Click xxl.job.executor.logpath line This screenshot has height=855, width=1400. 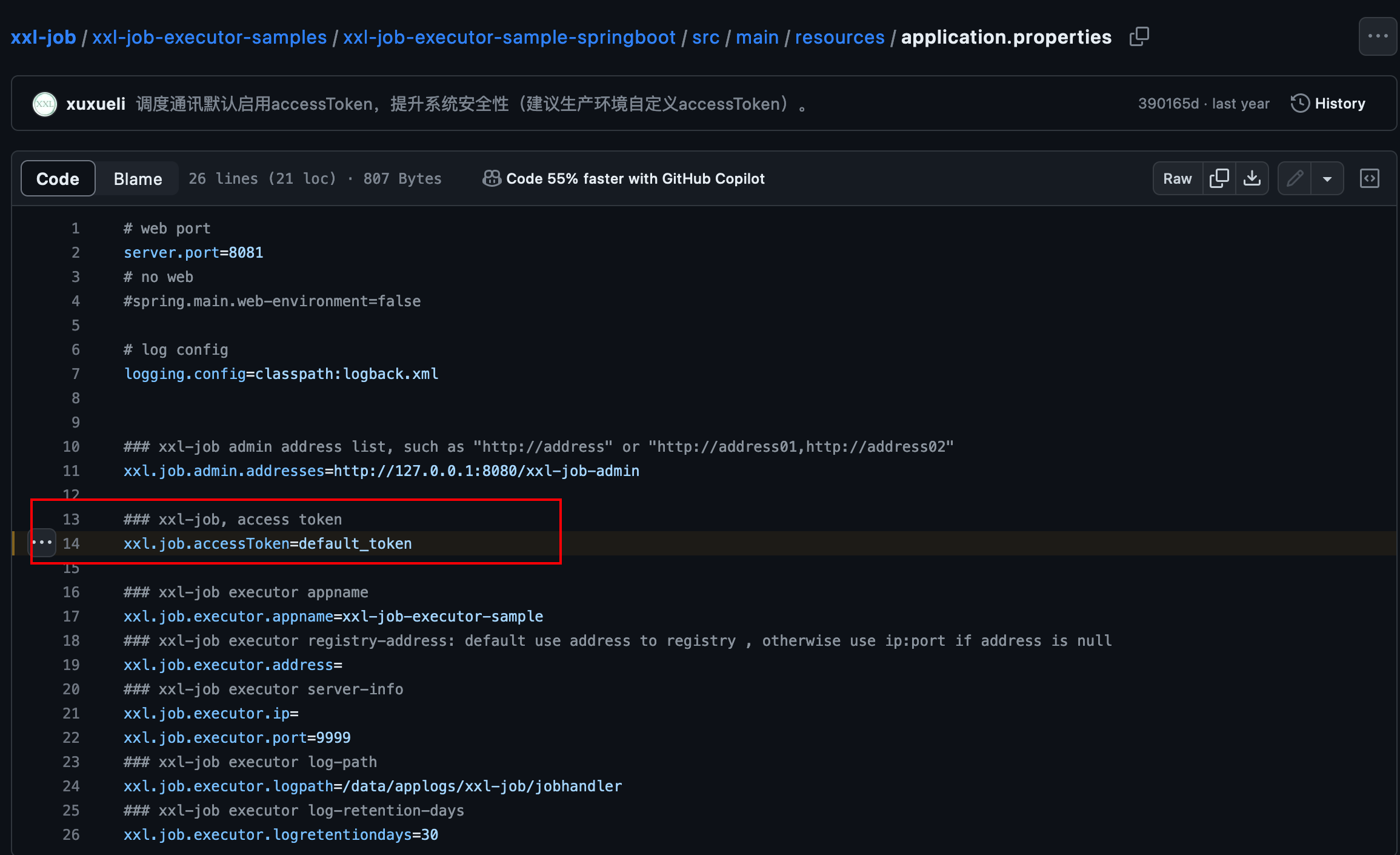coord(373,786)
